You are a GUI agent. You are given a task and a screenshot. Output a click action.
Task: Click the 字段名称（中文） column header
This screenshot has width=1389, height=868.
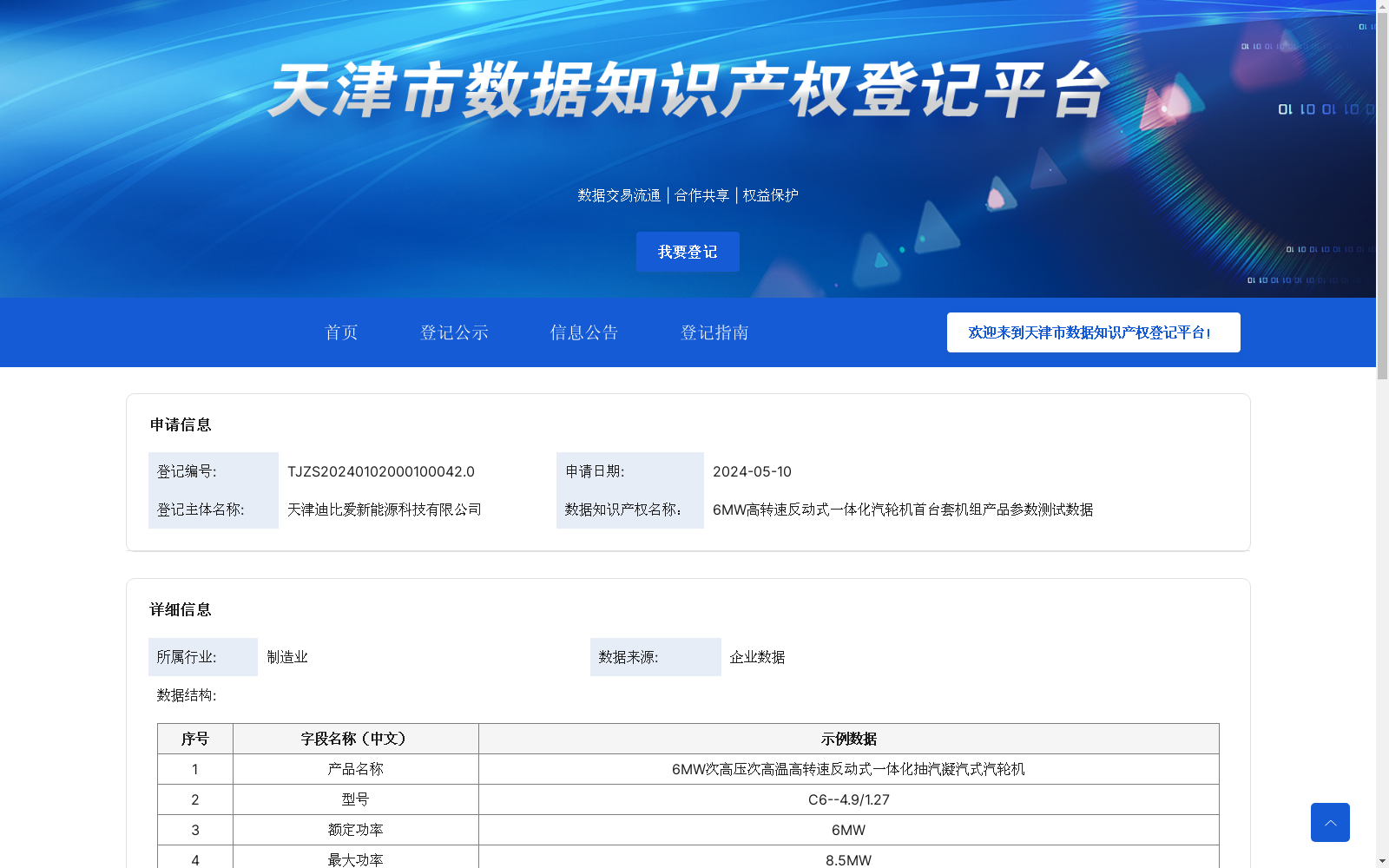coord(356,739)
